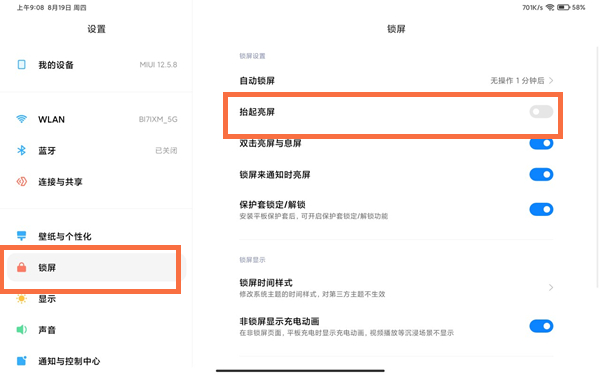Toggle 非锁屏显示充电动画 switch
Viewport: 600px width, 375px height.
541,326
